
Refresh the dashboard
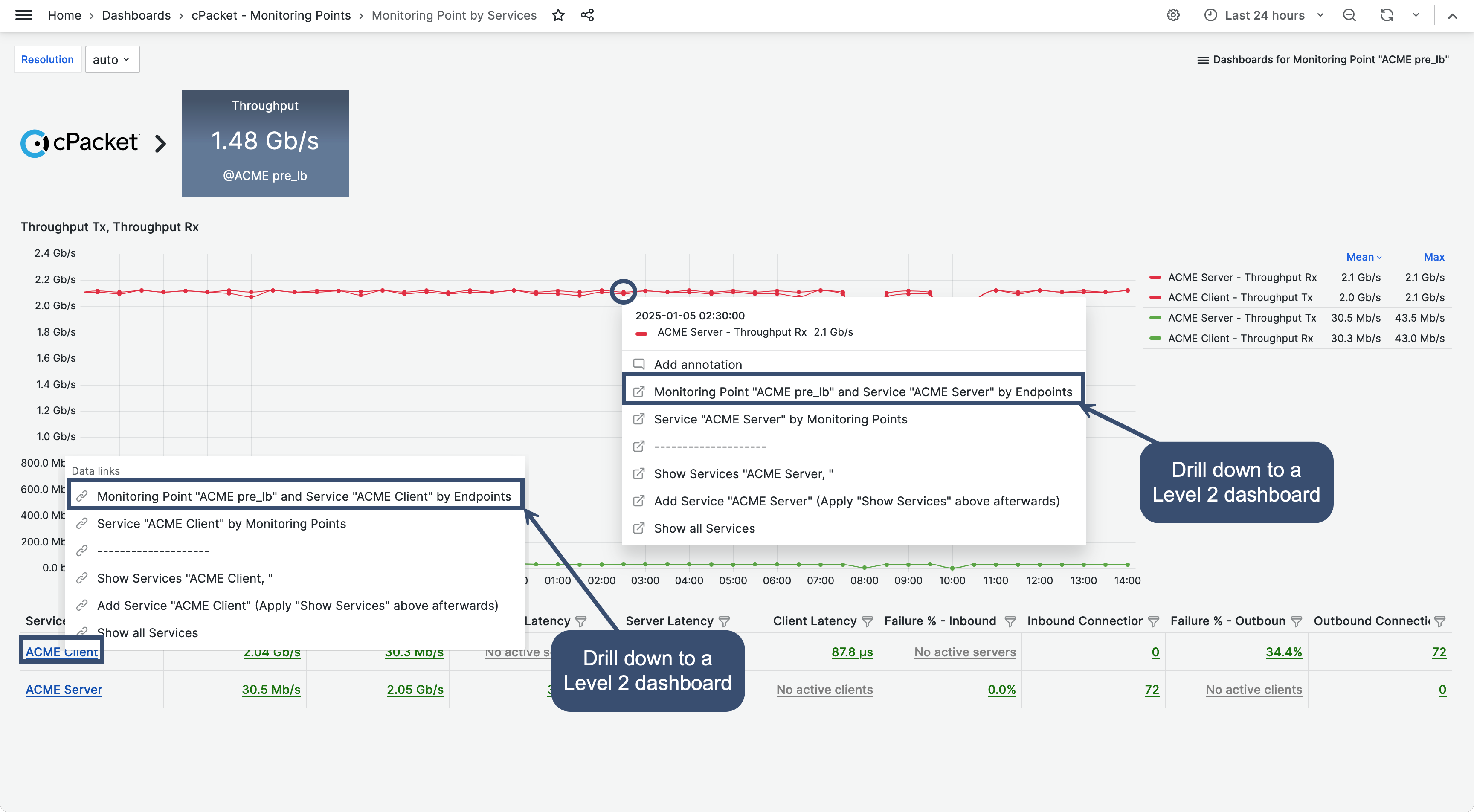[x=1387, y=15]
